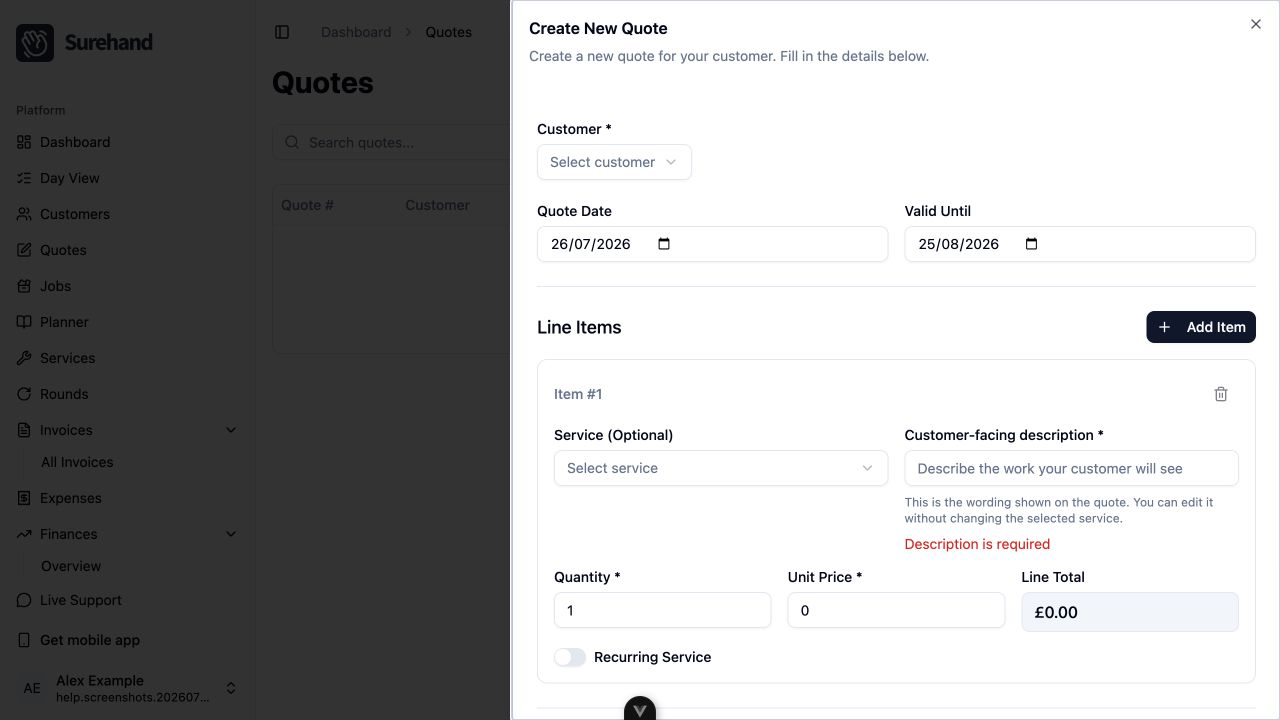This screenshot has width=1280, height=720.
Task: Click the Quotes breadcrumb
Action: pos(449,32)
